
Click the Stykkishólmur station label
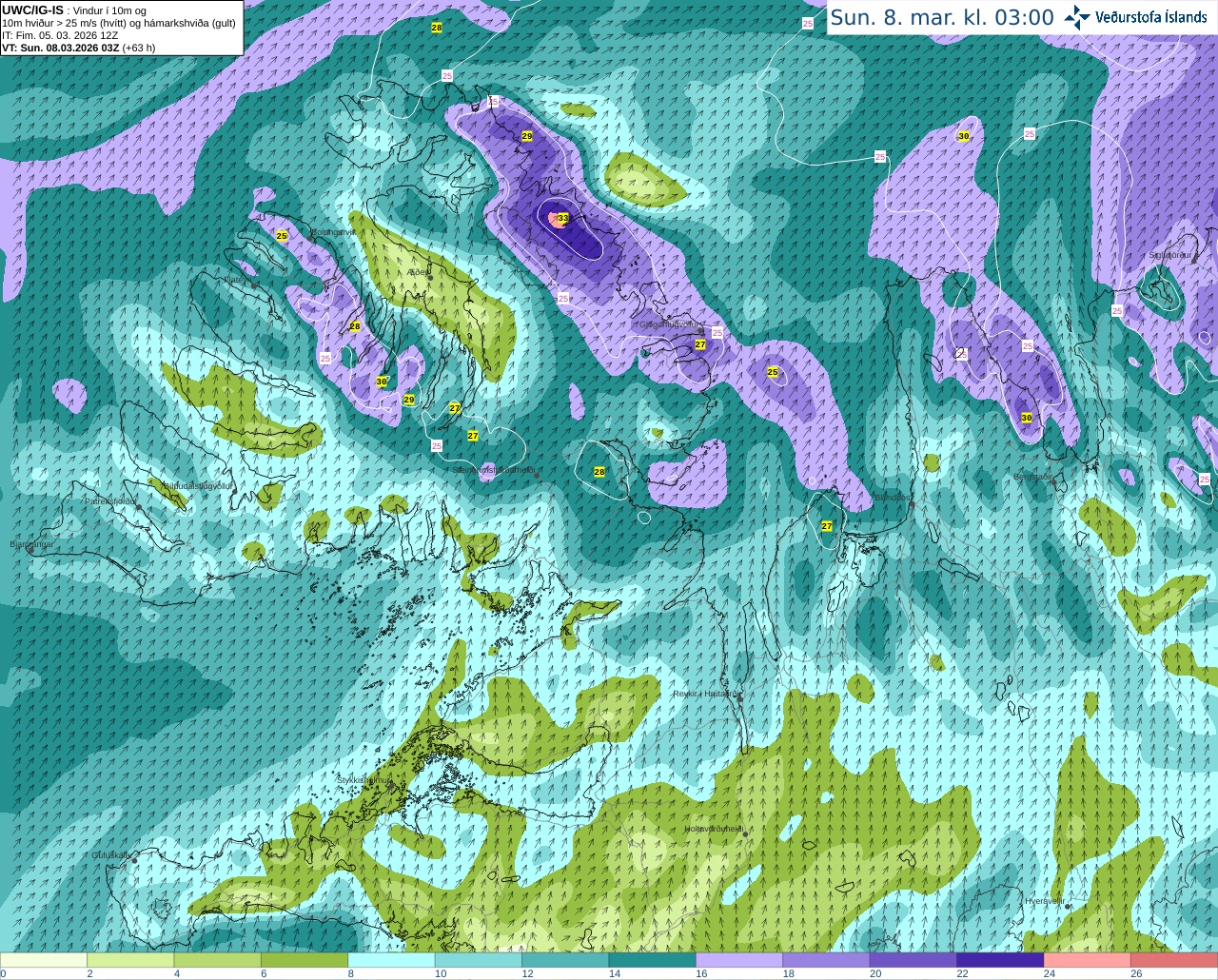coord(364,779)
